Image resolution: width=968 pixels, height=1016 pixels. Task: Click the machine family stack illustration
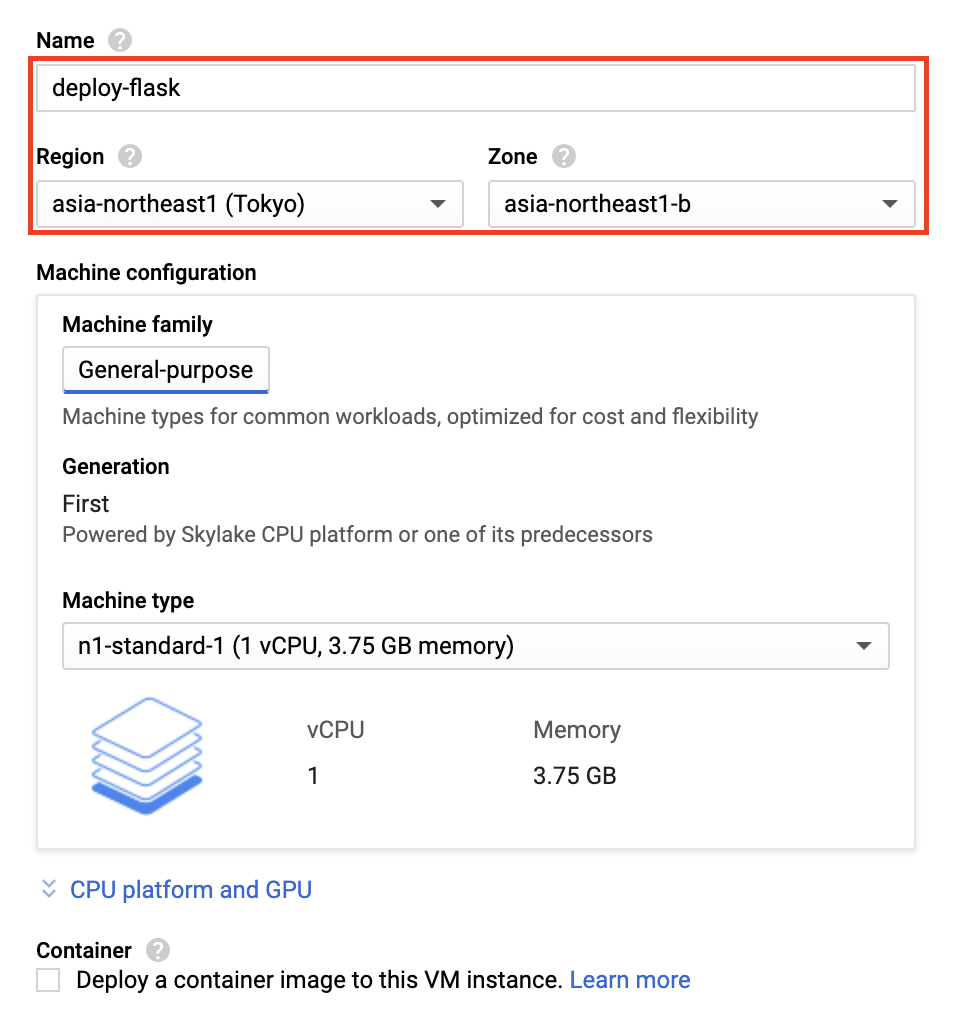(x=146, y=755)
